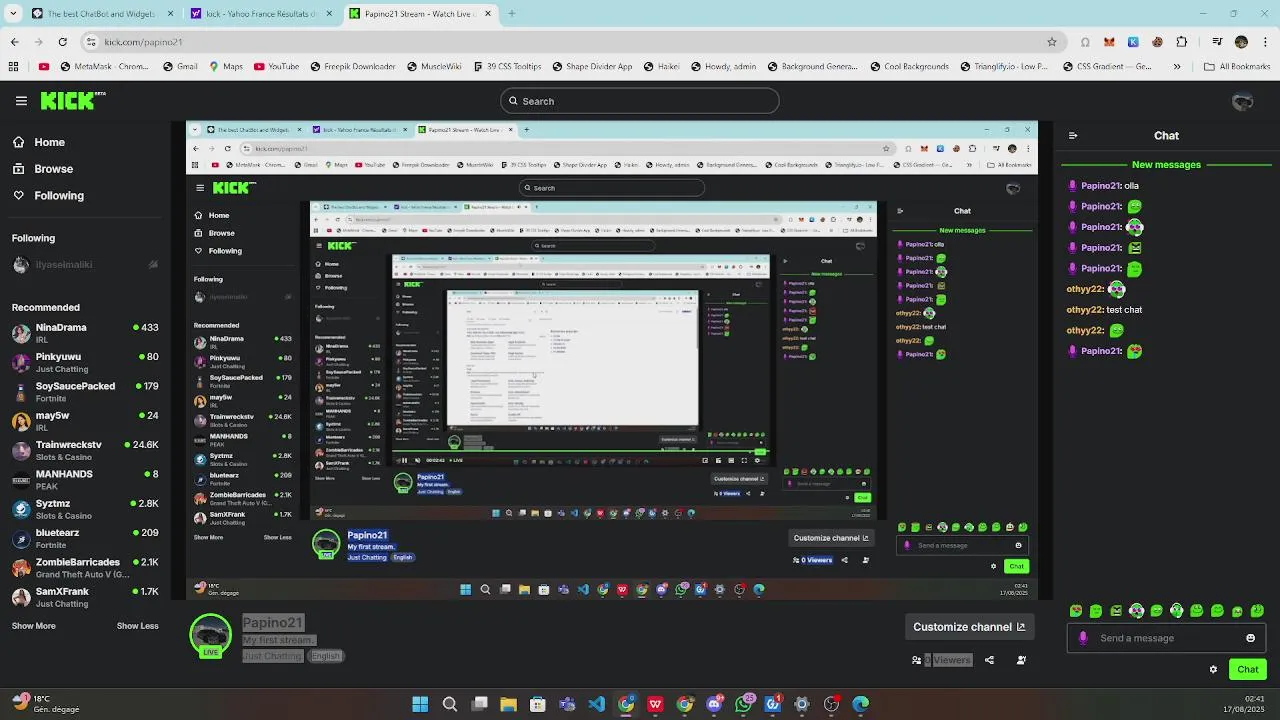Screen dimensions: 1280x720
Task: Click the Kick search field
Action: click(x=640, y=101)
